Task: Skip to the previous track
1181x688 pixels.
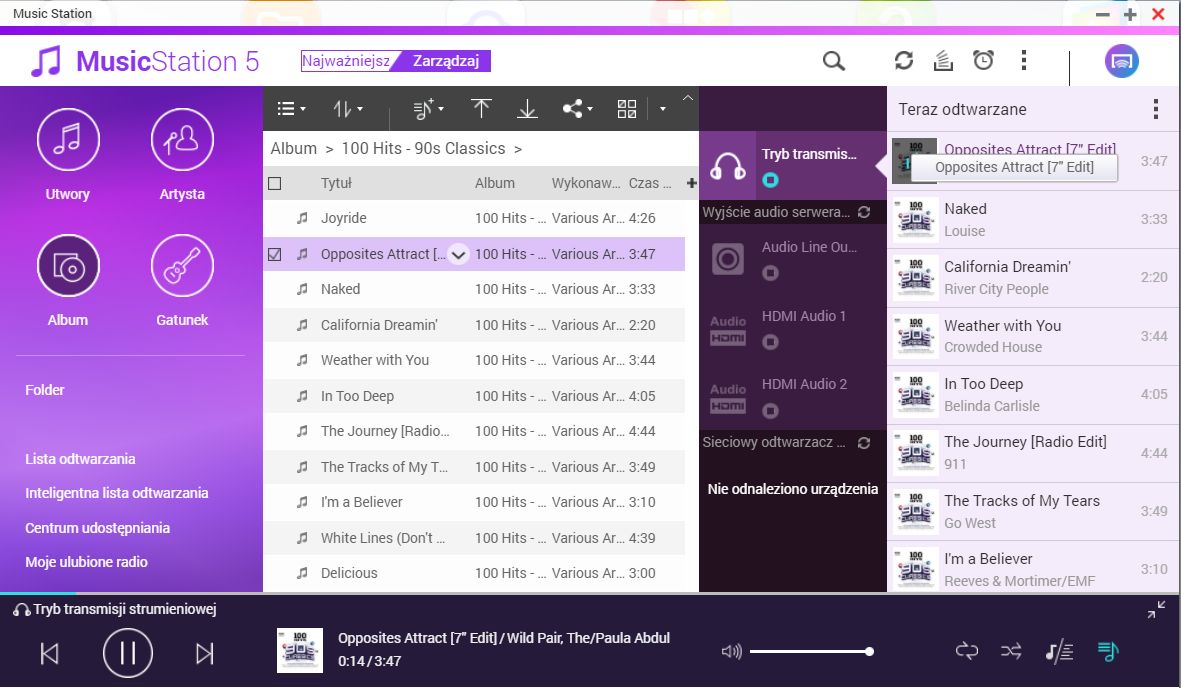Action: pyautogui.click(x=50, y=653)
